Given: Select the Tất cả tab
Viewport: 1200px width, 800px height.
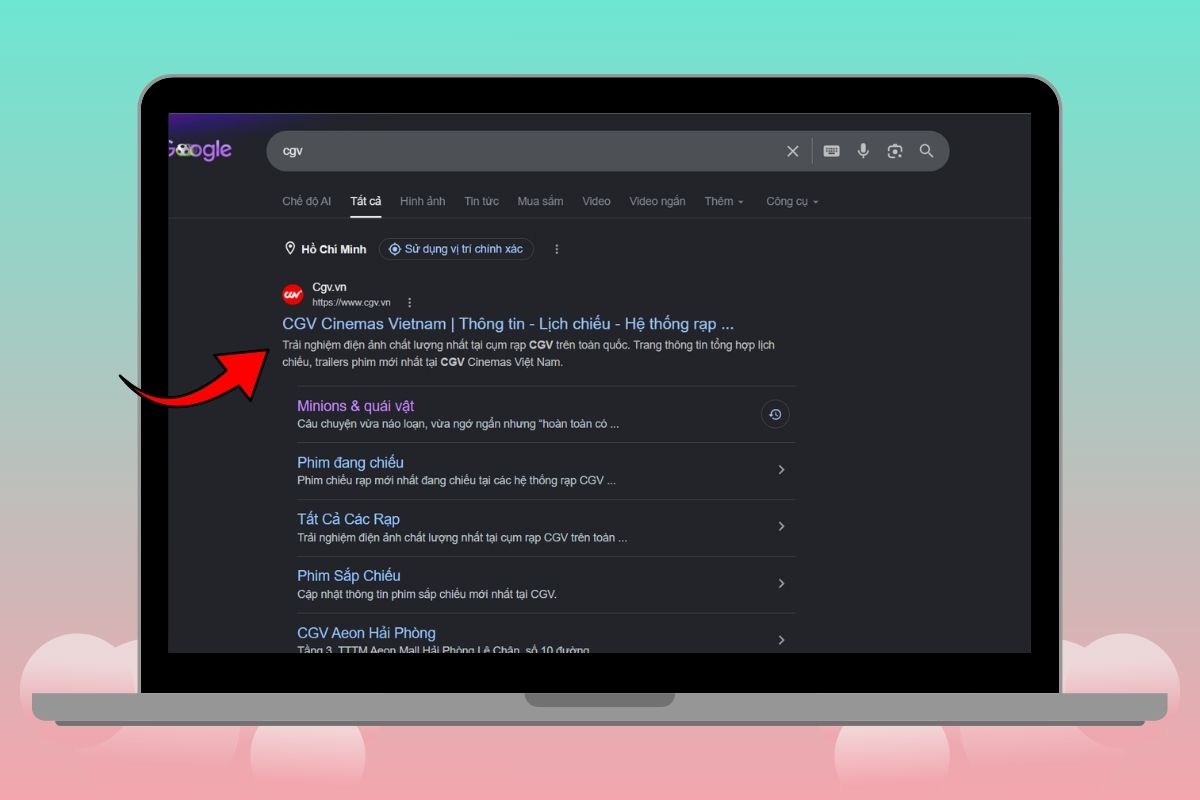Looking at the screenshot, I should coord(366,201).
